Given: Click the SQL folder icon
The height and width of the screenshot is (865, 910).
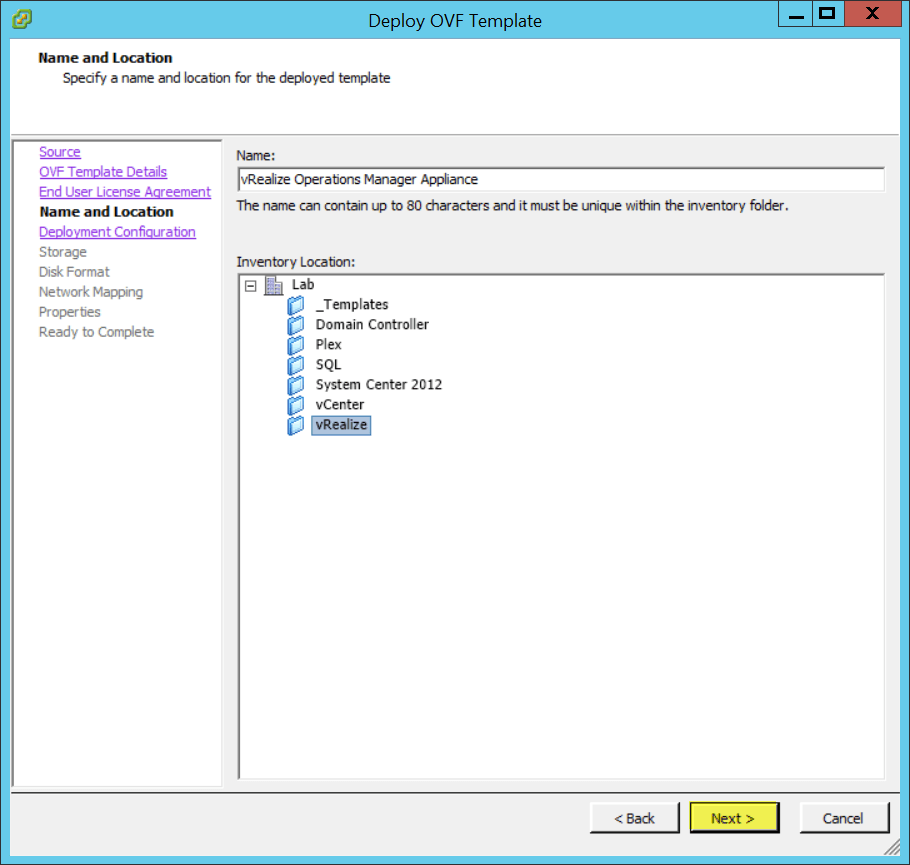Looking at the screenshot, I should [x=296, y=365].
